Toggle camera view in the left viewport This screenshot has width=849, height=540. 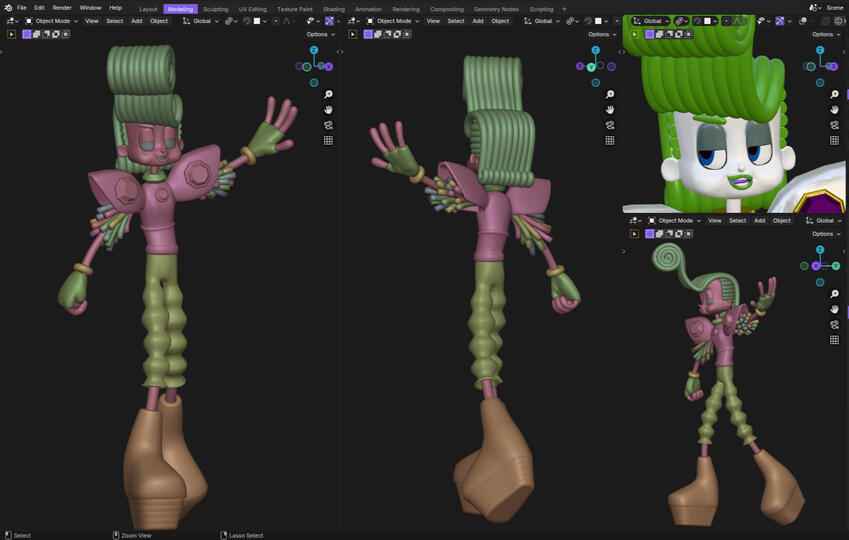click(328, 125)
